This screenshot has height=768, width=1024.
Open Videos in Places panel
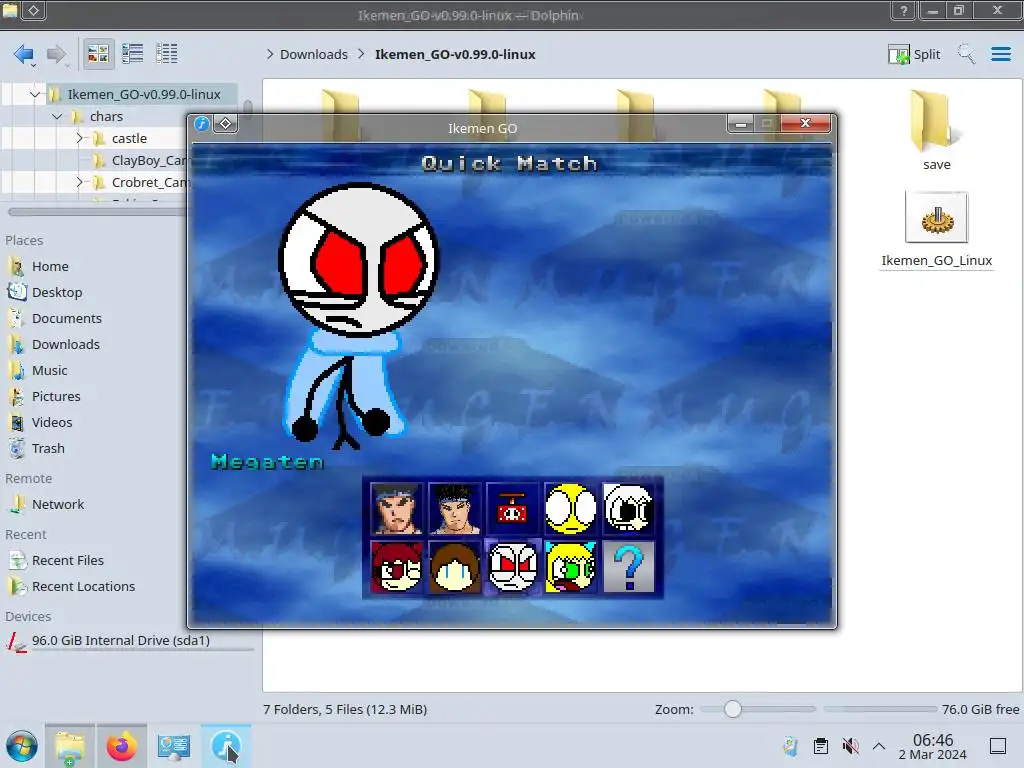click(x=52, y=423)
